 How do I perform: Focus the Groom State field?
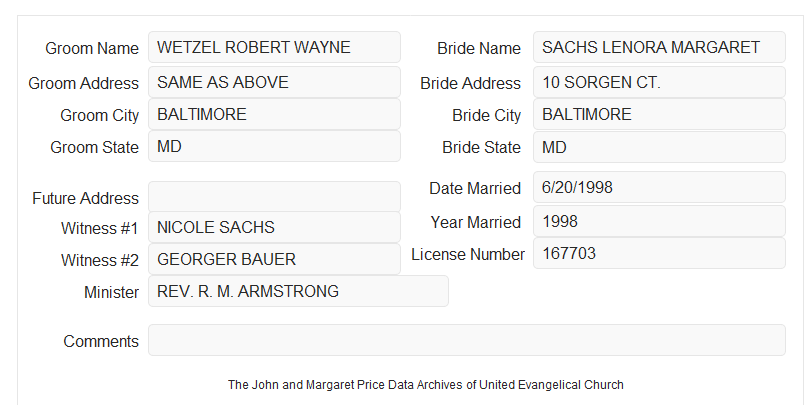[x=274, y=146]
